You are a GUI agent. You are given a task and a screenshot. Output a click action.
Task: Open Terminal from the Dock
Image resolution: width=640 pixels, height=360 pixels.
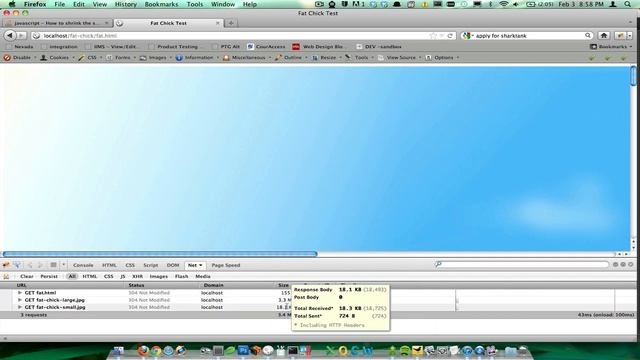293,351
